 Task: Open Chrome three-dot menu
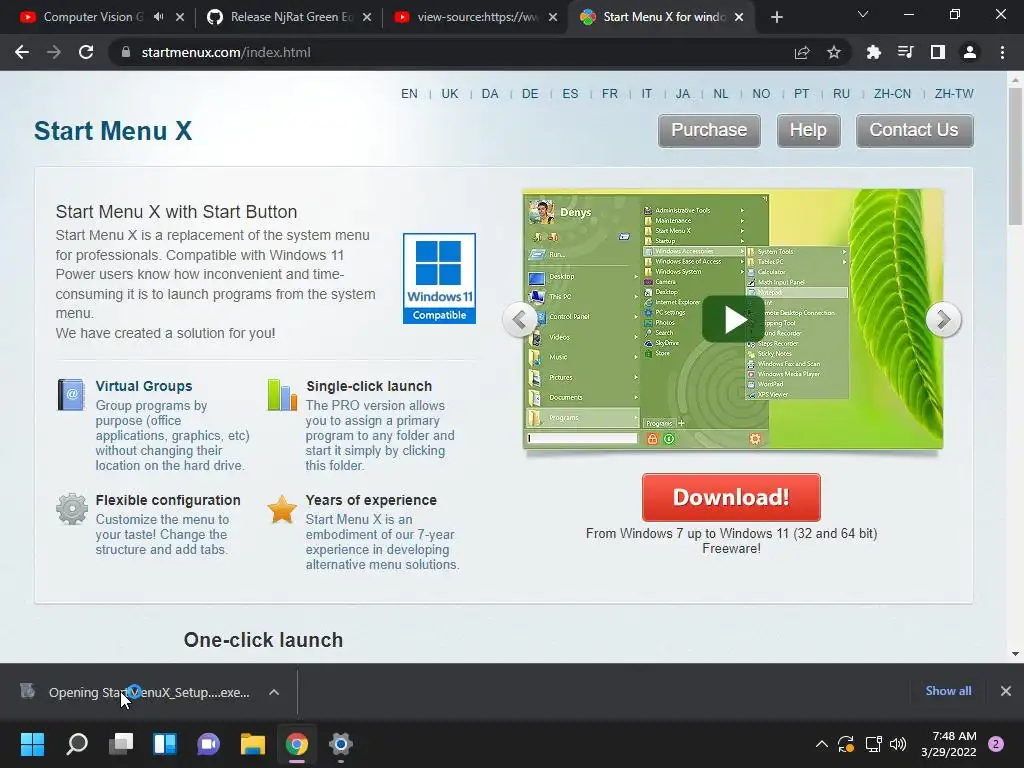click(x=1002, y=52)
